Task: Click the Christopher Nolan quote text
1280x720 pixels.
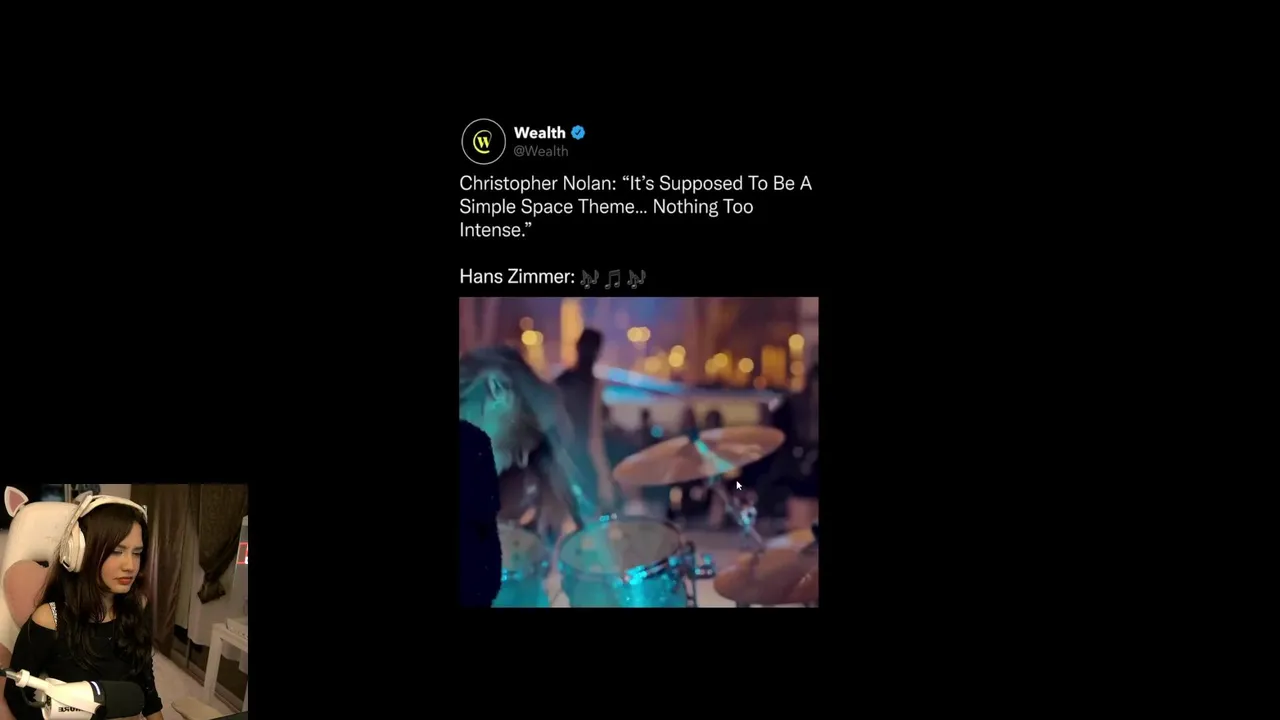Action: click(x=635, y=206)
